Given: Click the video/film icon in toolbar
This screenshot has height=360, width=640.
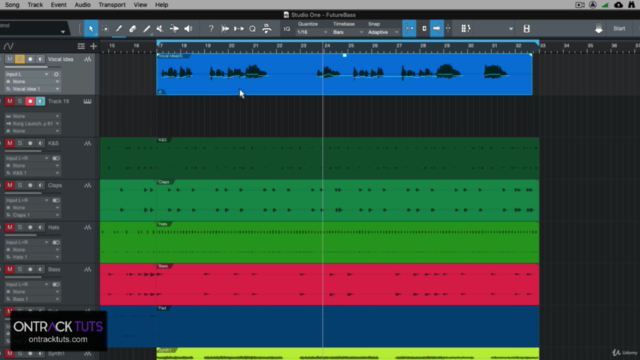Looking at the screenshot, I should pos(527,29).
